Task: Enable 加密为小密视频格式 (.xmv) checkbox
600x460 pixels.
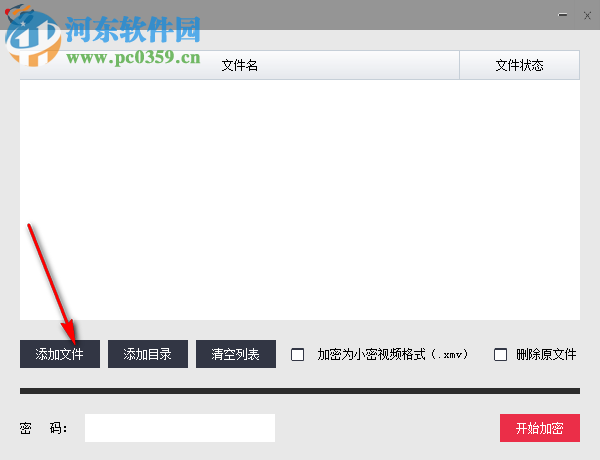Action: click(x=297, y=355)
